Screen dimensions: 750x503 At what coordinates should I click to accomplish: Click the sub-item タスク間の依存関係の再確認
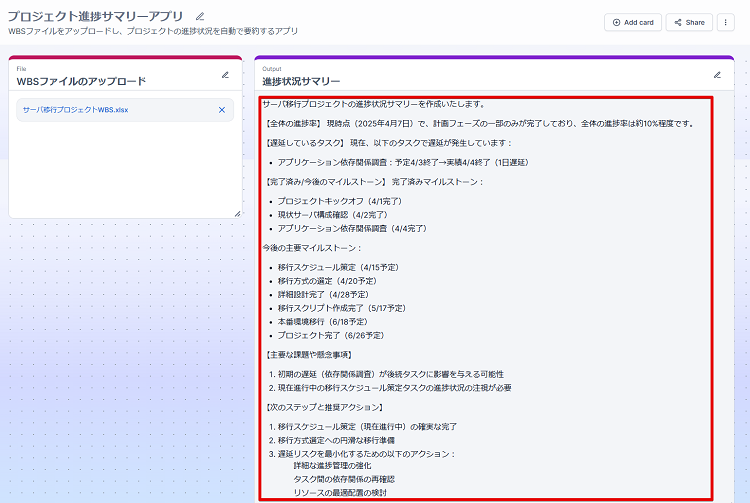[344, 479]
